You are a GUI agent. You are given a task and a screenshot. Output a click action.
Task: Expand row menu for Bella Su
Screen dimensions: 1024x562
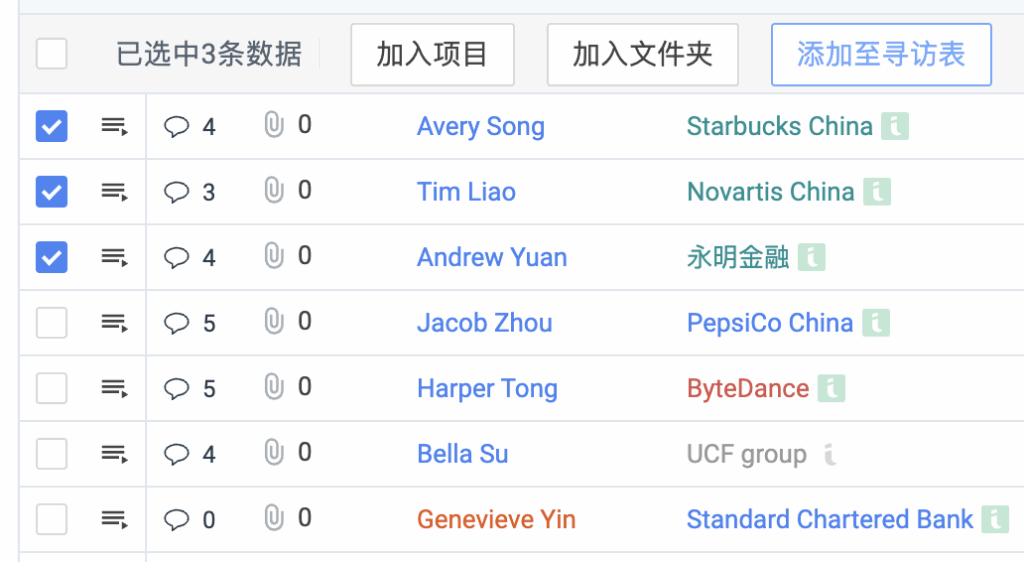point(114,454)
